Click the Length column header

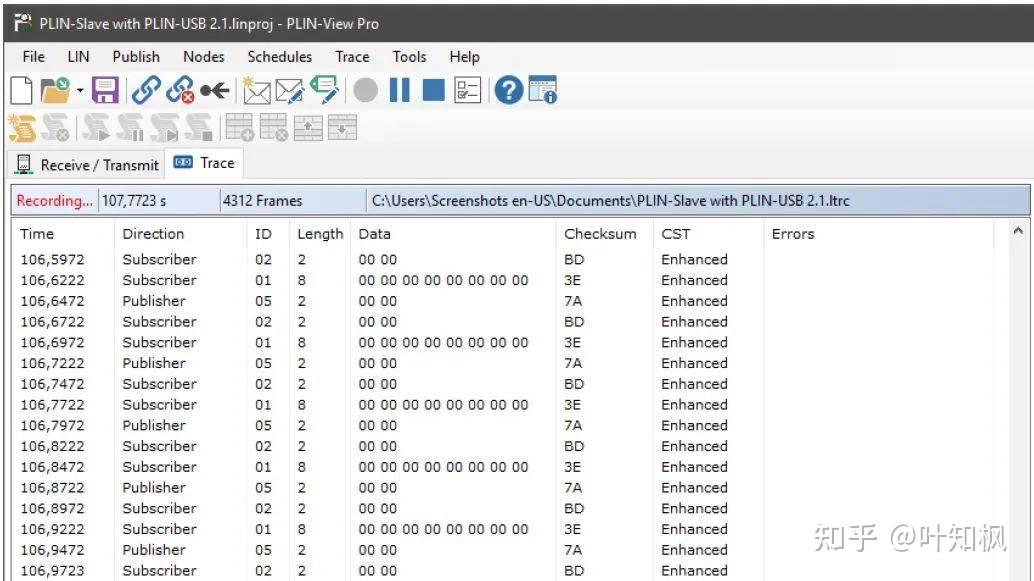pos(320,233)
